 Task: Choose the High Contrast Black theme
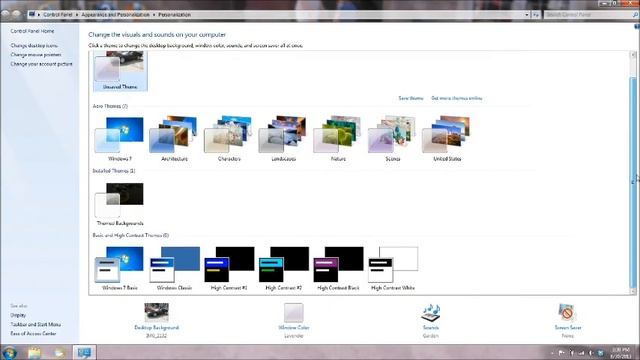click(x=338, y=268)
